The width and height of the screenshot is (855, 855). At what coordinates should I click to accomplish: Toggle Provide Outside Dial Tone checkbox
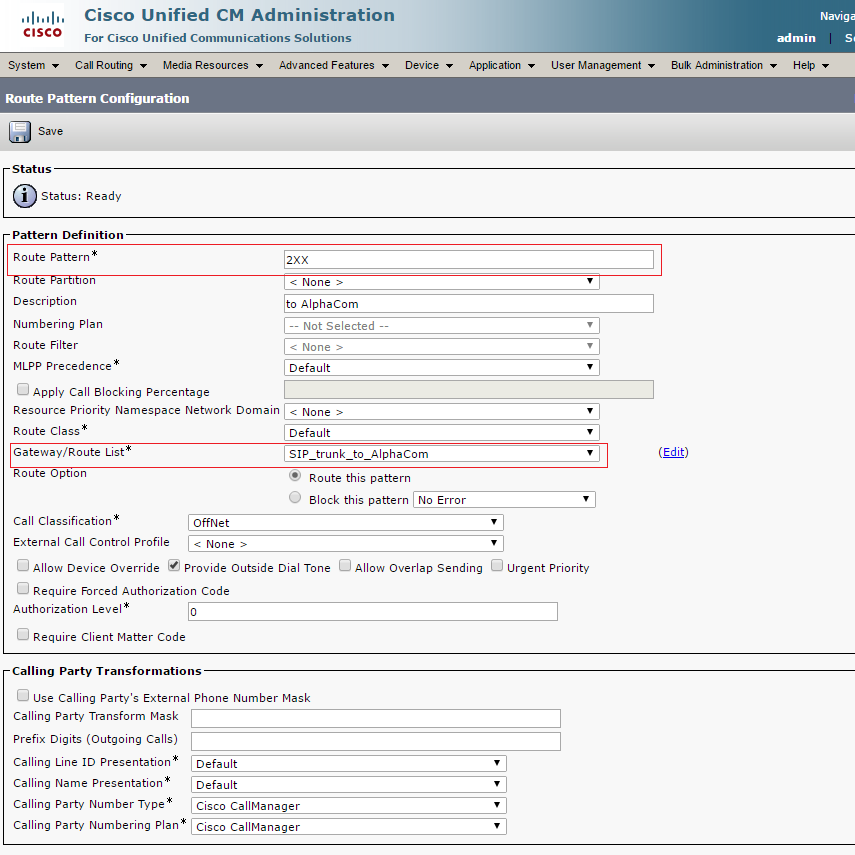[x=174, y=566]
